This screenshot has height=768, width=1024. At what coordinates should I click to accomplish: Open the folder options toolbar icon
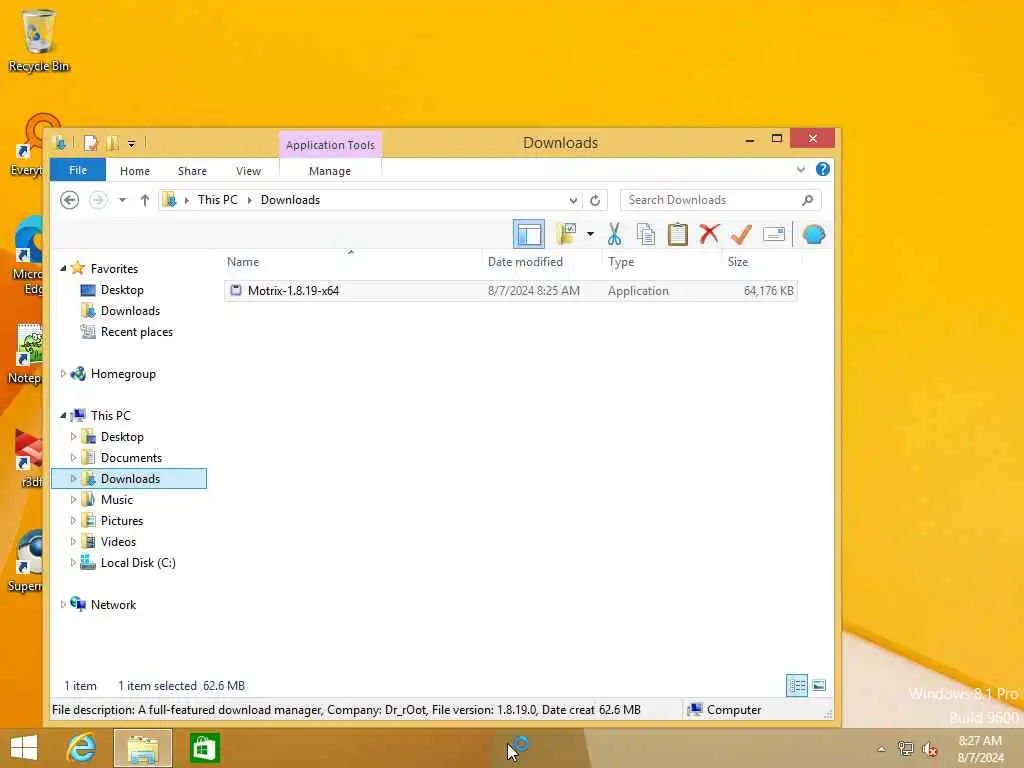coord(566,234)
